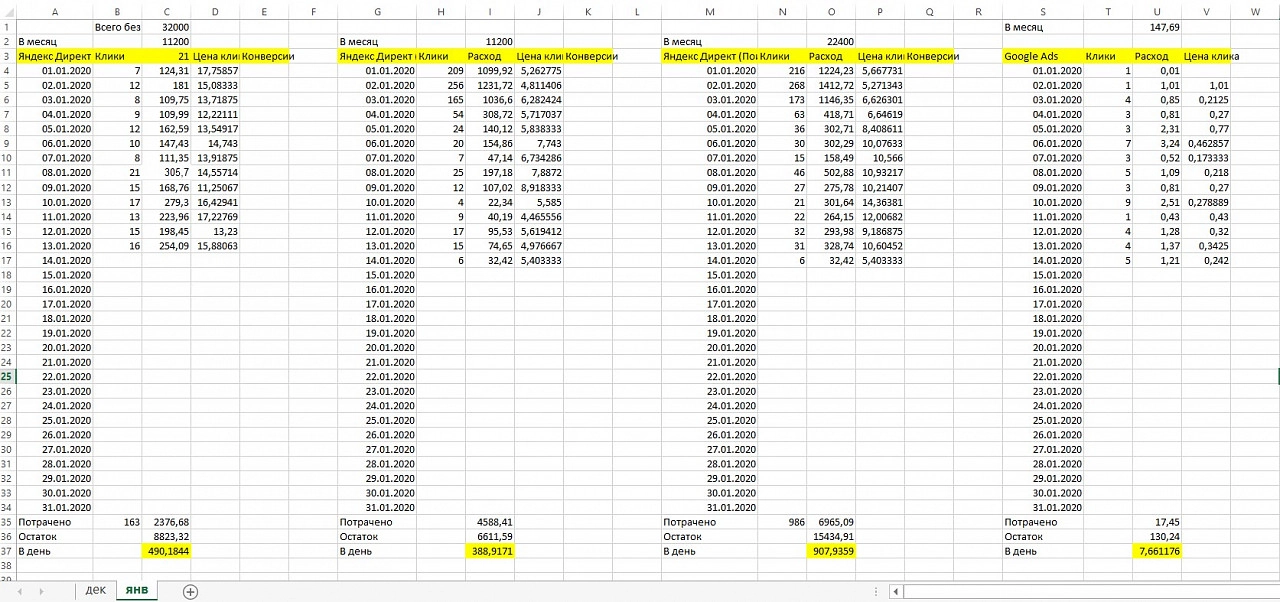
Task: Select the cell containing 32000
Action: (x=166, y=27)
